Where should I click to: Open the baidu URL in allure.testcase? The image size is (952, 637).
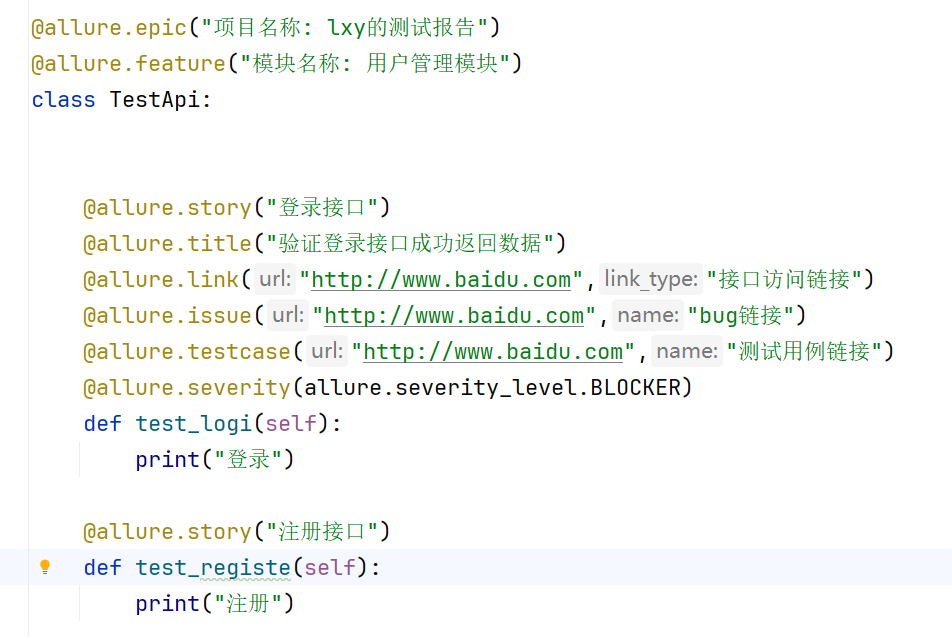click(x=493, y=352)
